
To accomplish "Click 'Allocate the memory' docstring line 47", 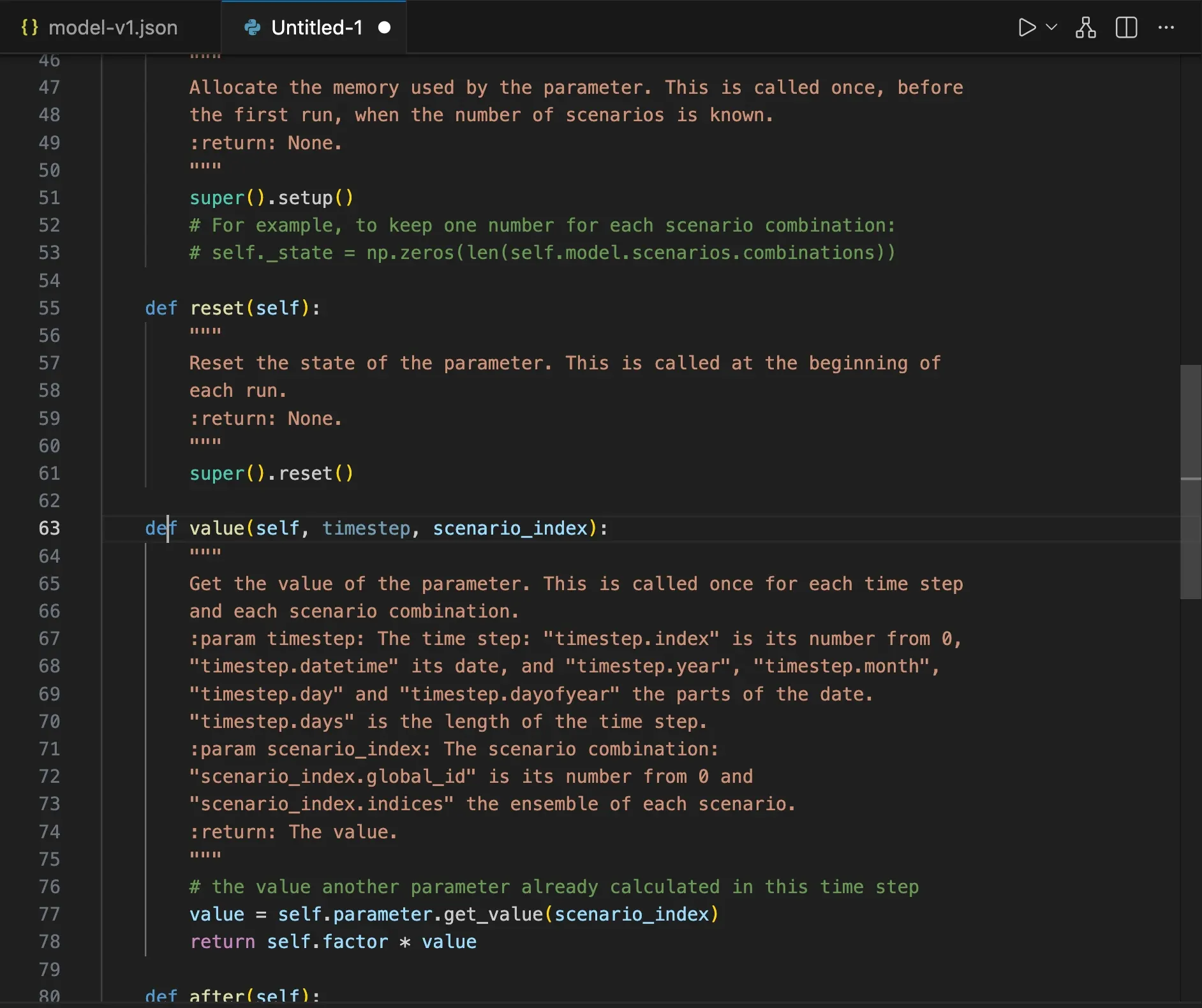I will point(576,87).
